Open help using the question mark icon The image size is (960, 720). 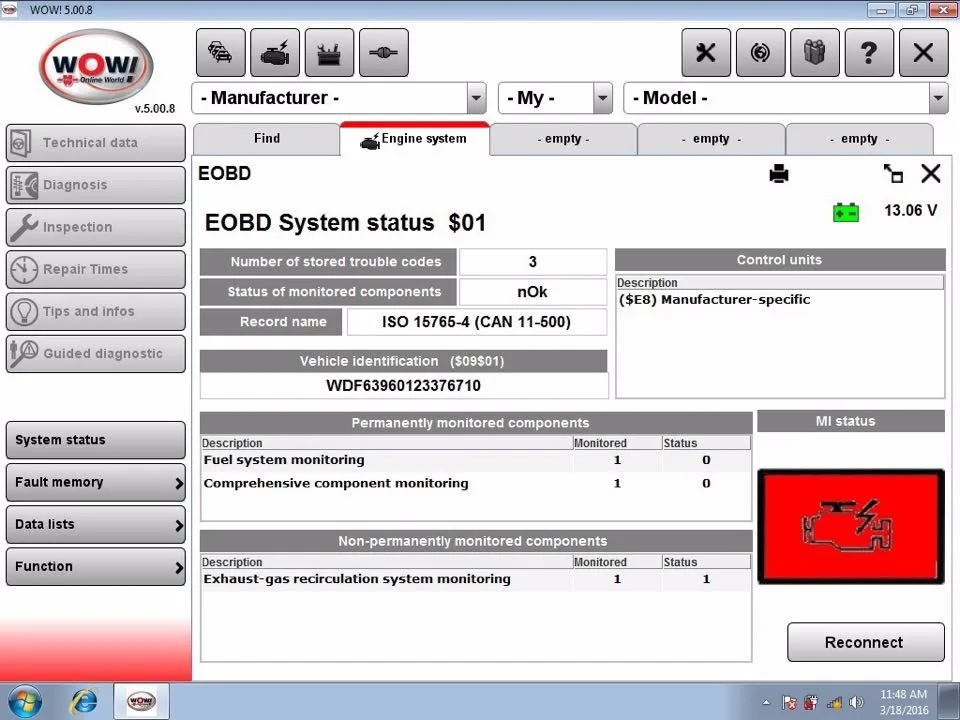pyautogui.click(x=869, y=52)
